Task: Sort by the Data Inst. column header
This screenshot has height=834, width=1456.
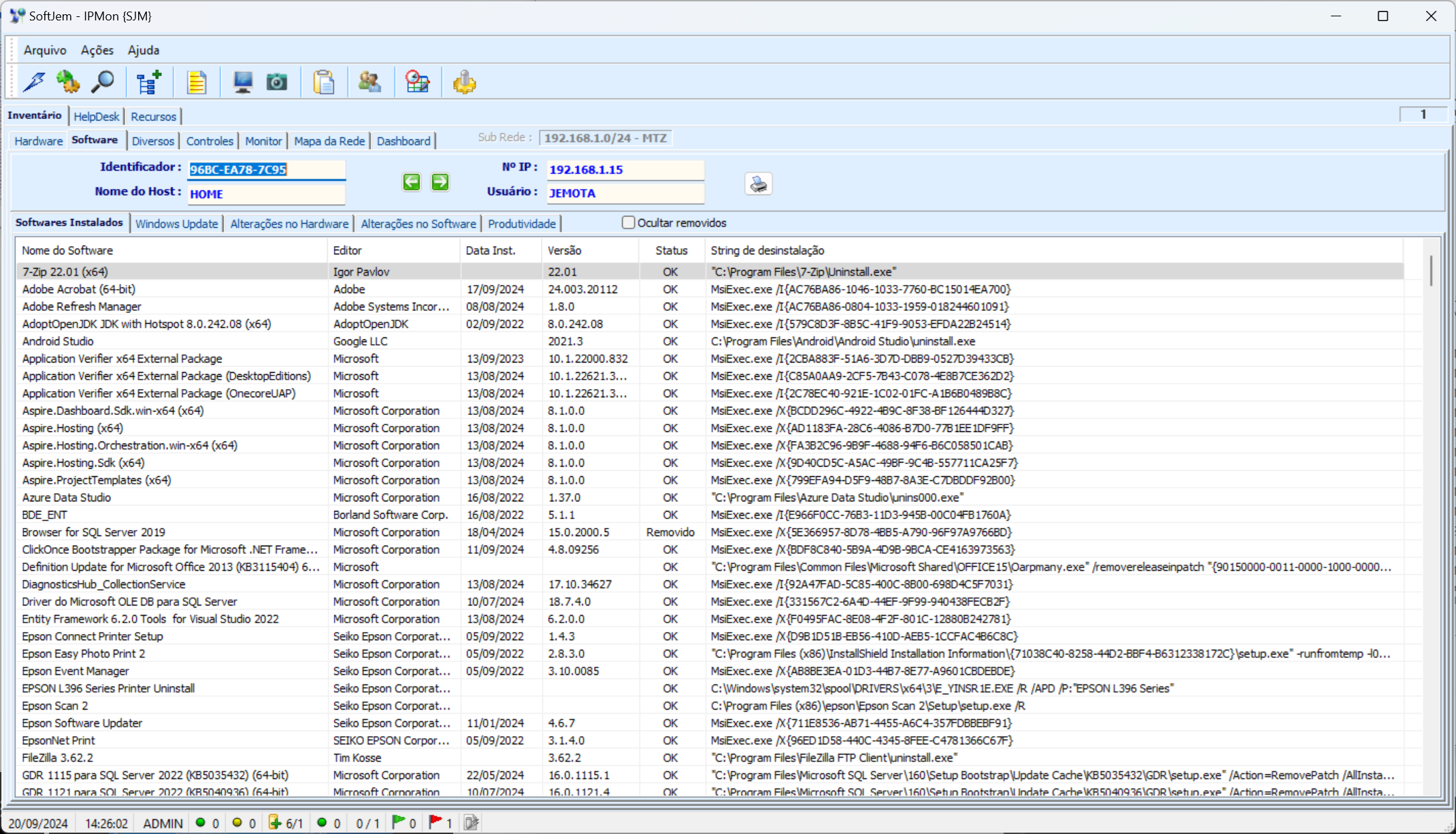Action: pos(501,250)
